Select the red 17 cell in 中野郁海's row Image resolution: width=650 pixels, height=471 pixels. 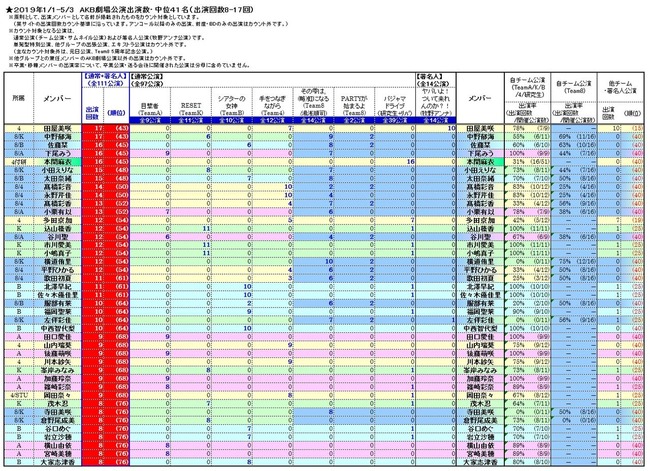93,136
